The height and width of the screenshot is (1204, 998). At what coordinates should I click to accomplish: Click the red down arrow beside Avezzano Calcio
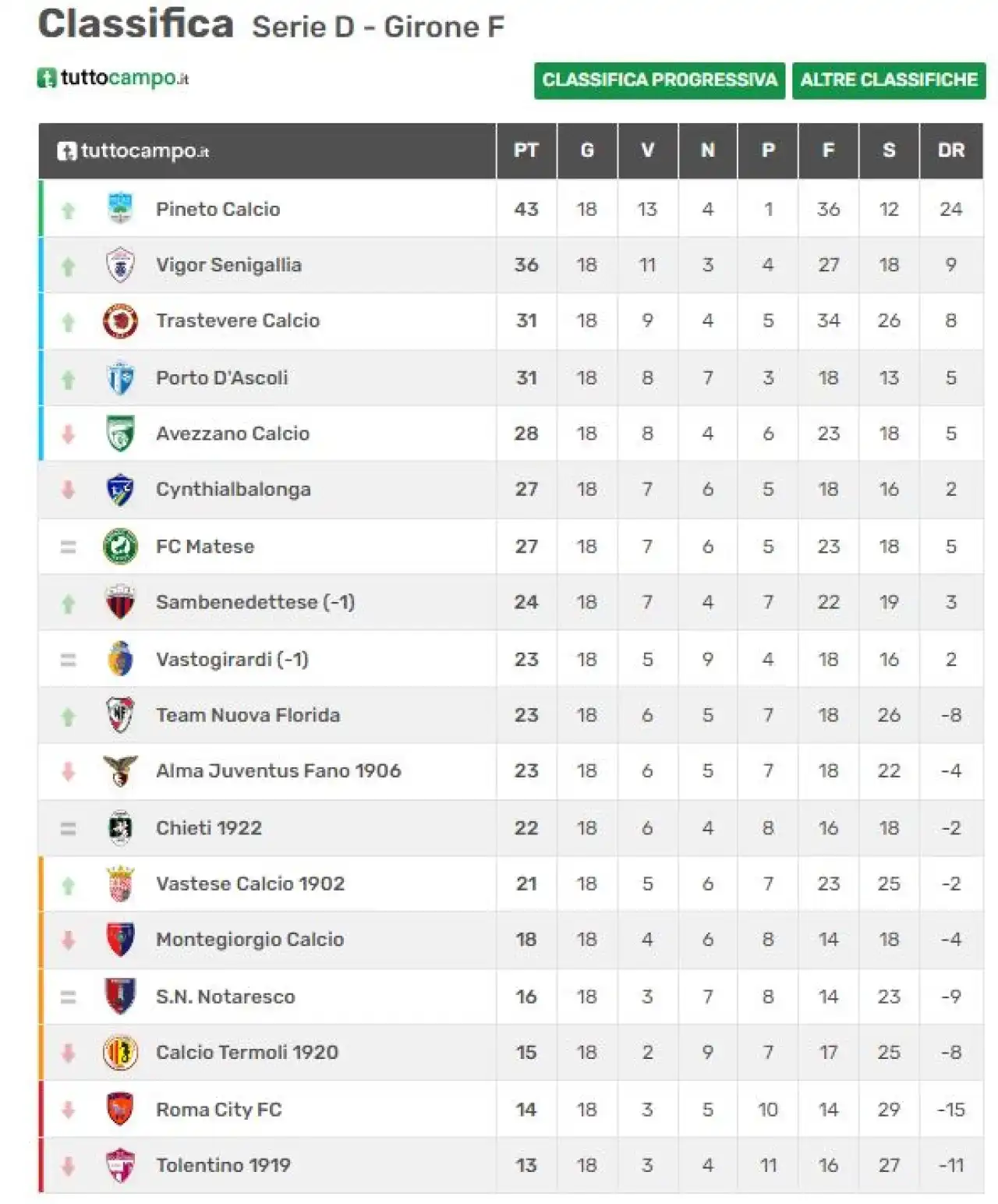(x=69, y=434)
